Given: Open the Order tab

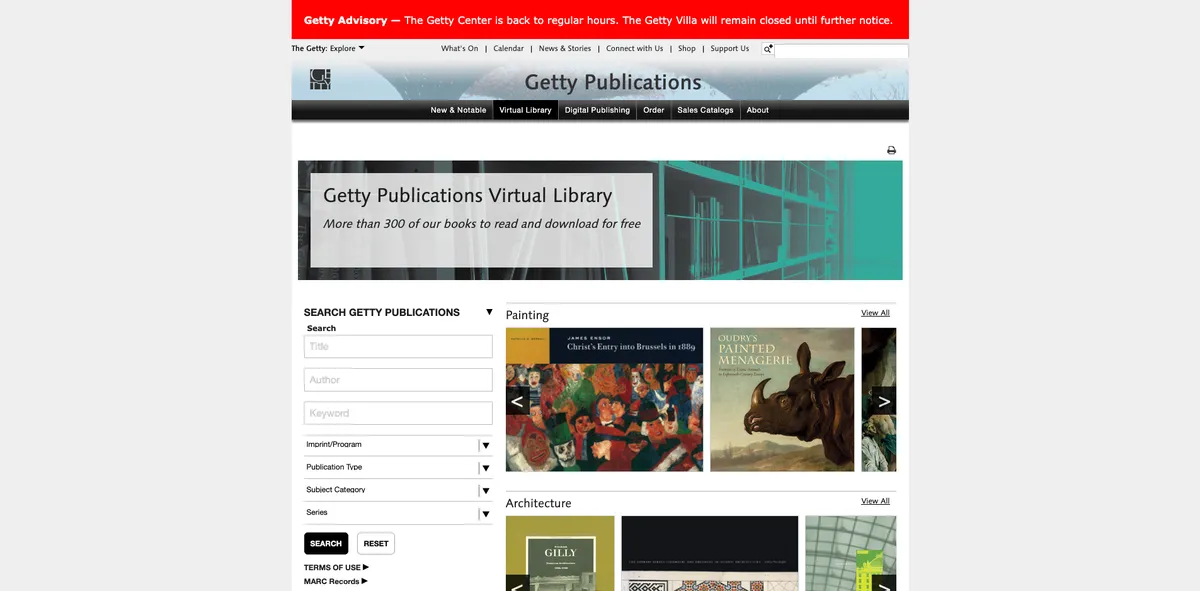Looking at the screenshot, I should (654, 110).
